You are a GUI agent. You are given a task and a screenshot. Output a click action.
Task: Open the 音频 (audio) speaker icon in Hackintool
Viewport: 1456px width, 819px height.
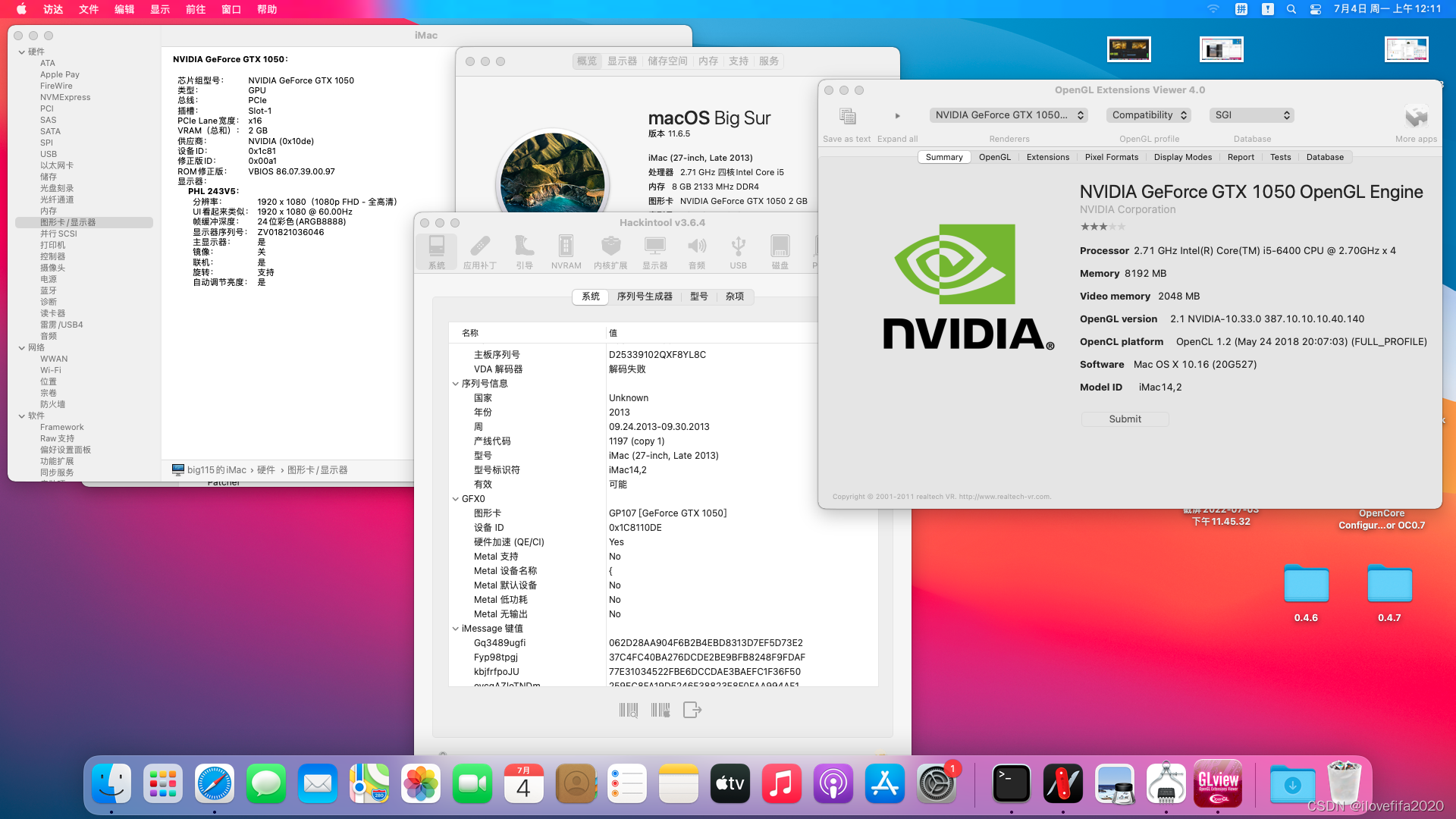(x=696, y=247)
